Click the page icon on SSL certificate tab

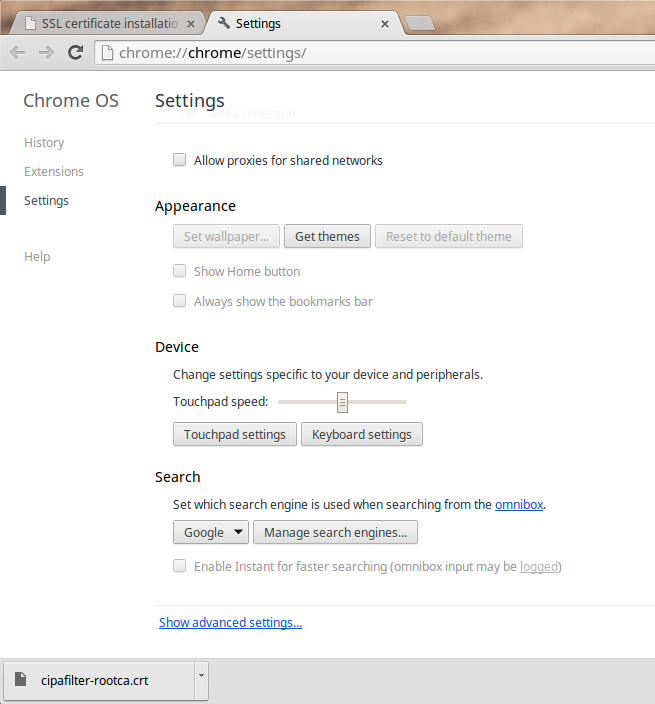[x=30, y=23]
